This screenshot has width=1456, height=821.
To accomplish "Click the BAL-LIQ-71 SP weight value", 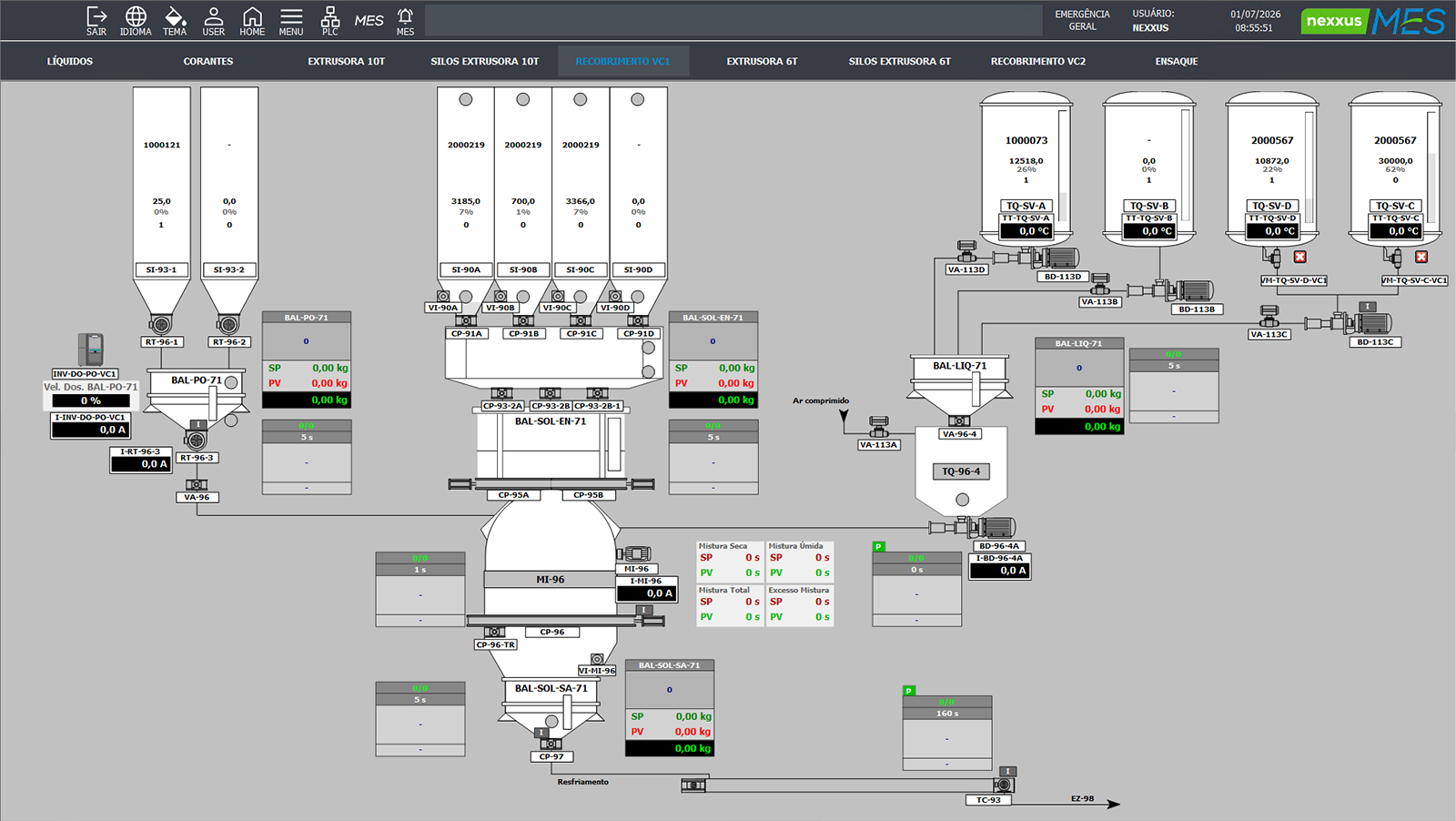I will [1103, 394].
